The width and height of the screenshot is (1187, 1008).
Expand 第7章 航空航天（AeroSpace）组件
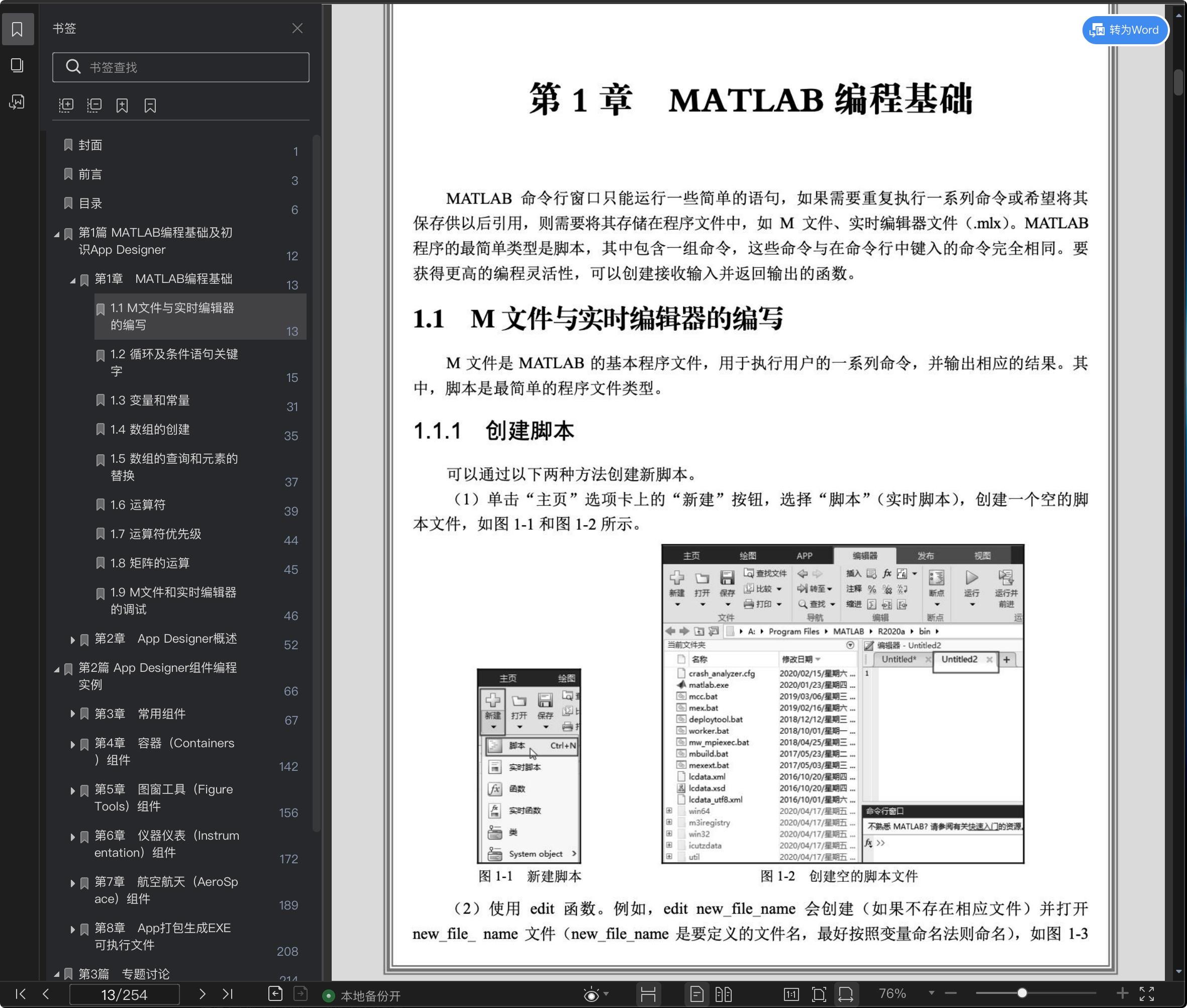point(72,883)
